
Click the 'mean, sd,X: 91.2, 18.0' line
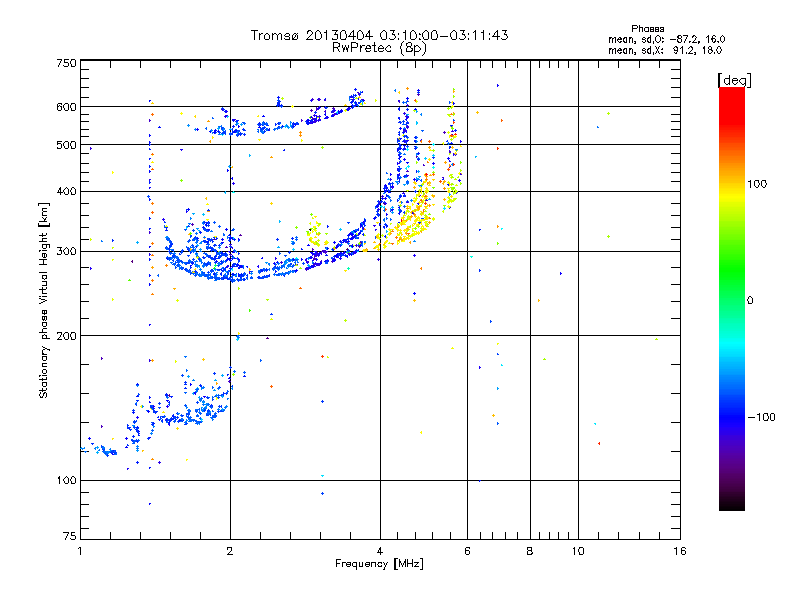(x=665, y=50)
